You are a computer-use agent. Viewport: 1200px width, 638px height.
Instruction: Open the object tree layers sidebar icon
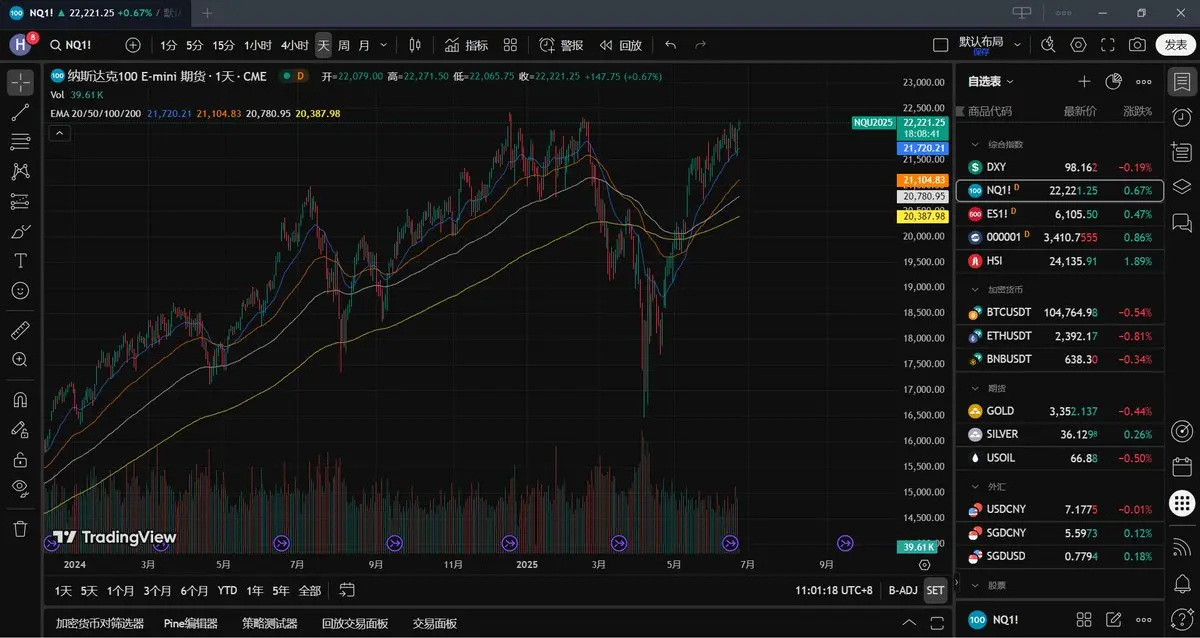1181,186
